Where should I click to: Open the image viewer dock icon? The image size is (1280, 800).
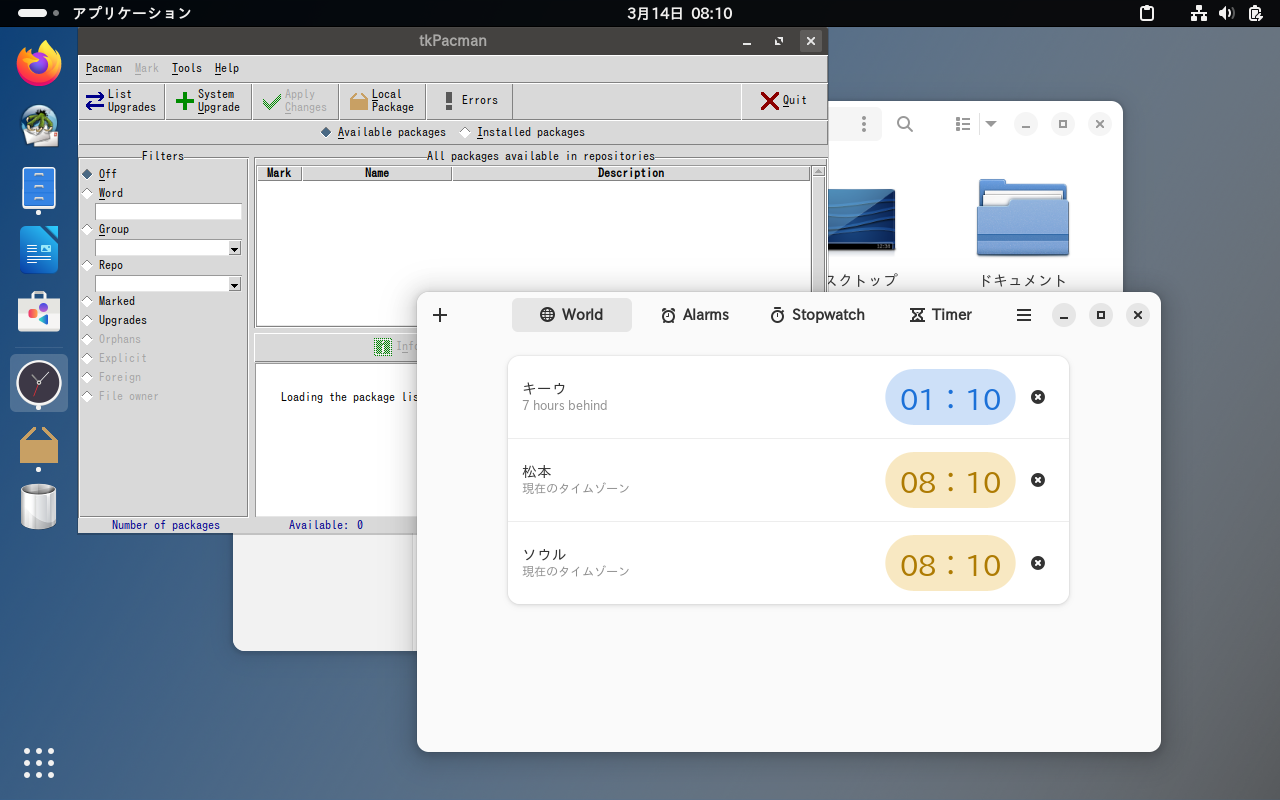(39, 126)
